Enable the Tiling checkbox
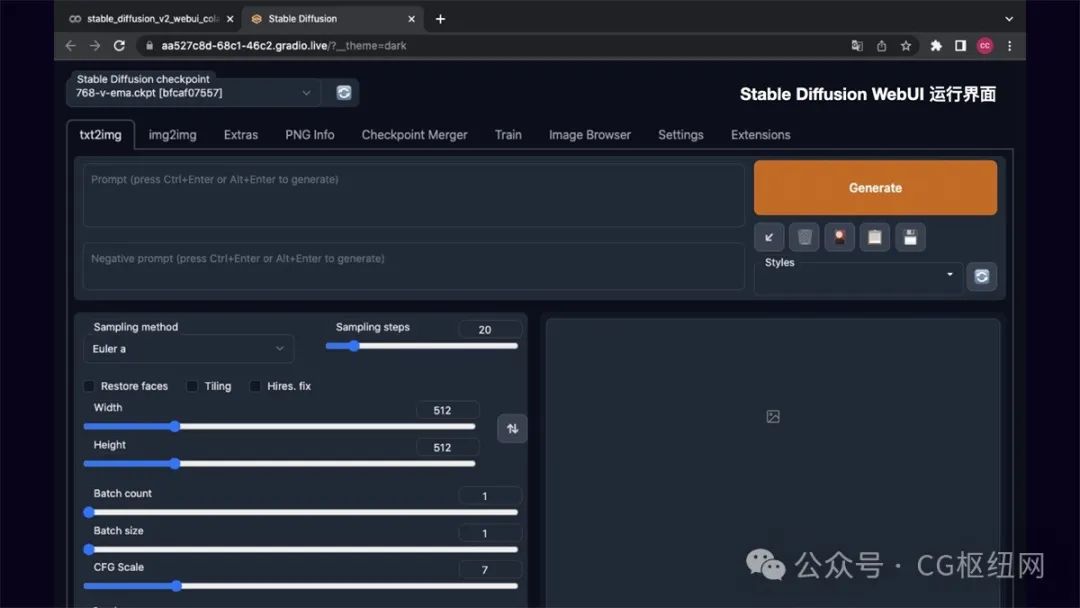Image resolution: width=1080 pixels, height=608 pixels. [192, 386]
